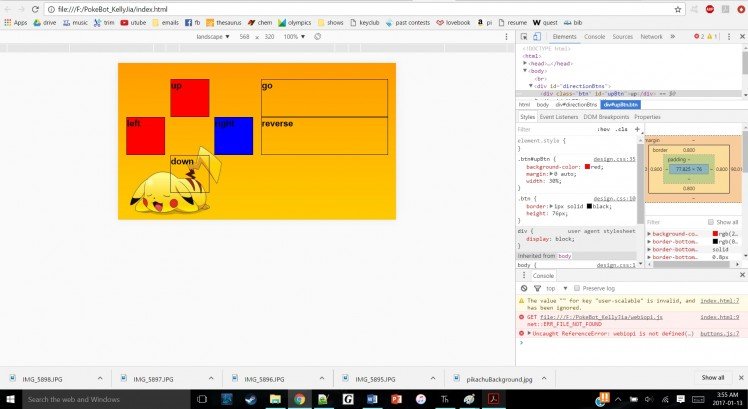This screenshot has width=748, height=409.
Task: Click the buttons.js:7 source link
Action: point(719,334)
